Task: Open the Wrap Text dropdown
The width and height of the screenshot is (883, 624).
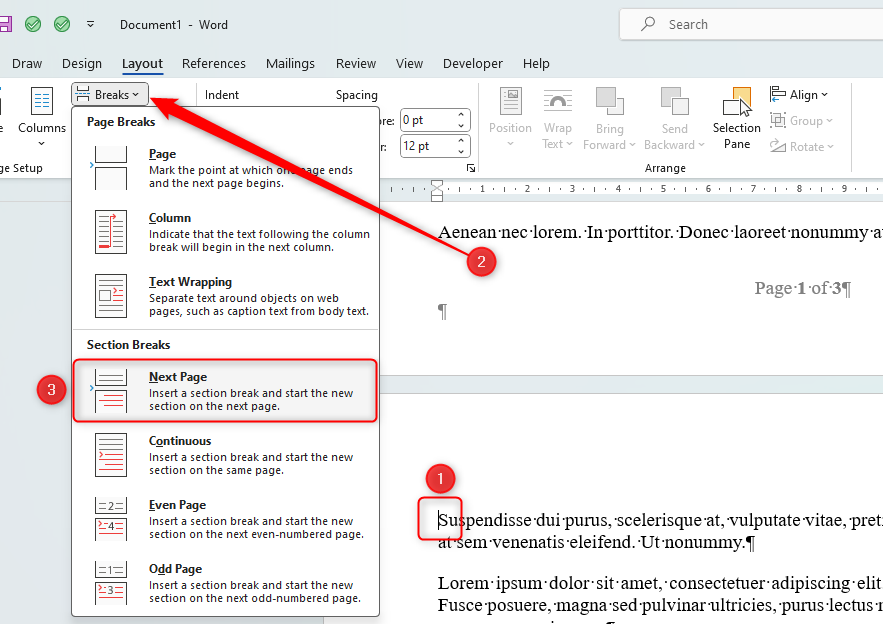Action: (558, 117)
